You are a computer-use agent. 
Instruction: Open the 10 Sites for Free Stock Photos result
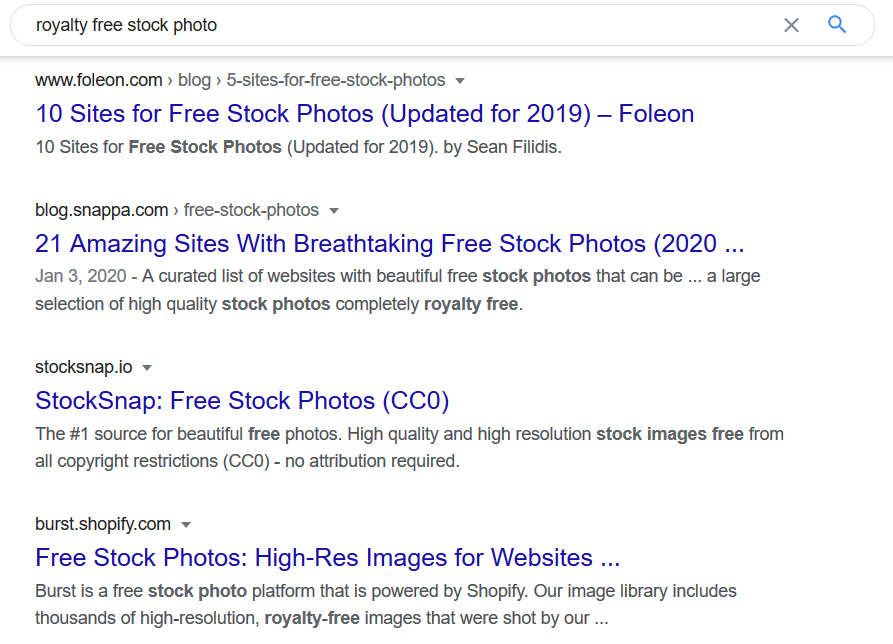tap(364, 114)
